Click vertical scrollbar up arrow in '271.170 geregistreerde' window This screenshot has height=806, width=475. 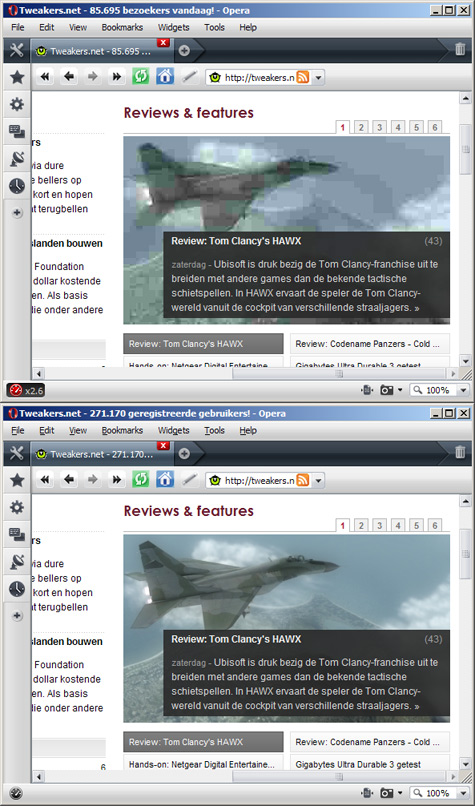(x=465, y=501)
